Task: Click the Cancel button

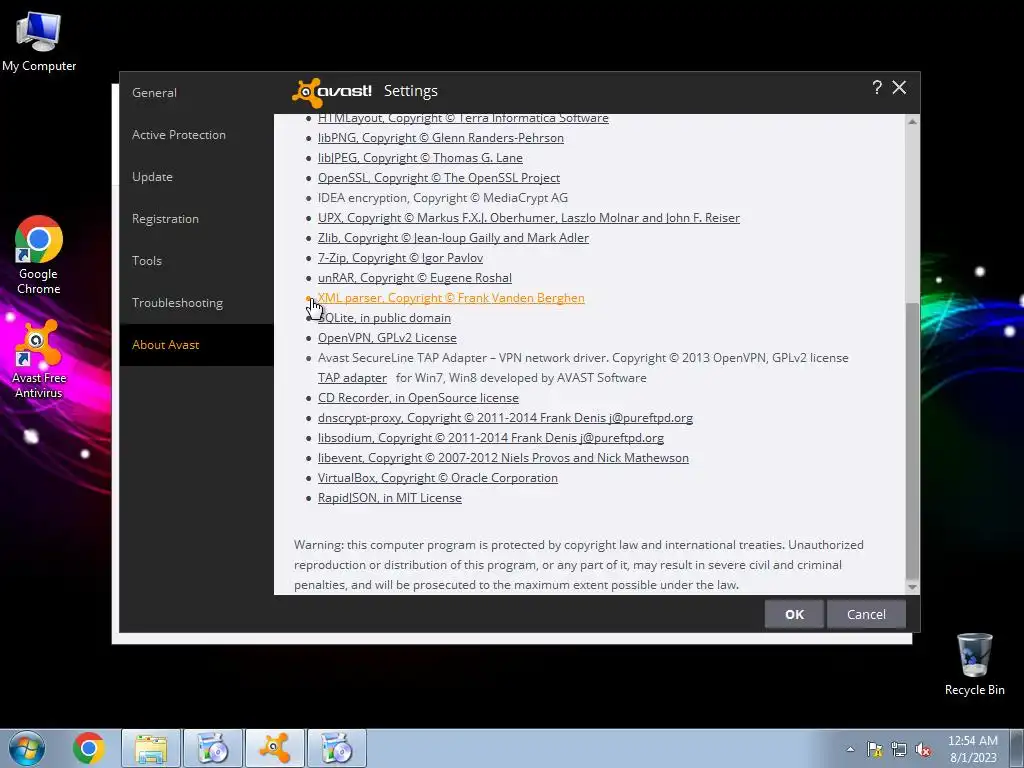Action: pyautogui.click(x=866, y=615)
